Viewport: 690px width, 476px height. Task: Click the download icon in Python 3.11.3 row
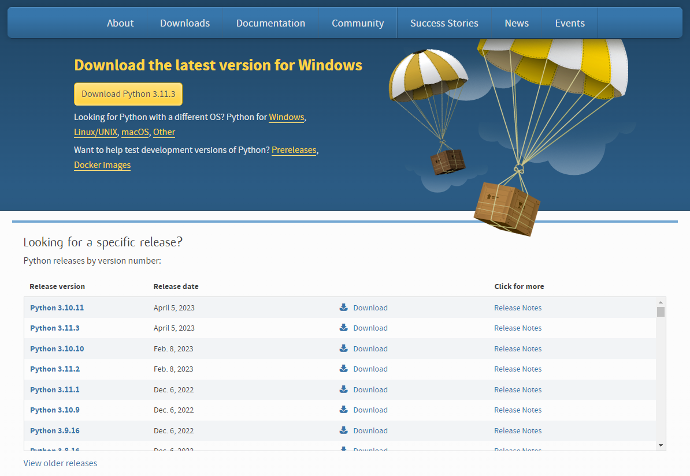coord(344,327)
